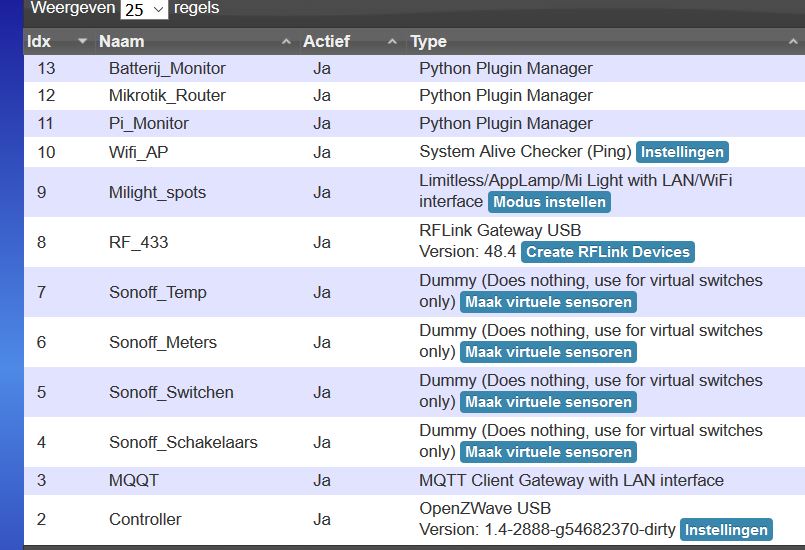Sort the table by Type column header
This screenshot has height=550, width=805.
428,42
